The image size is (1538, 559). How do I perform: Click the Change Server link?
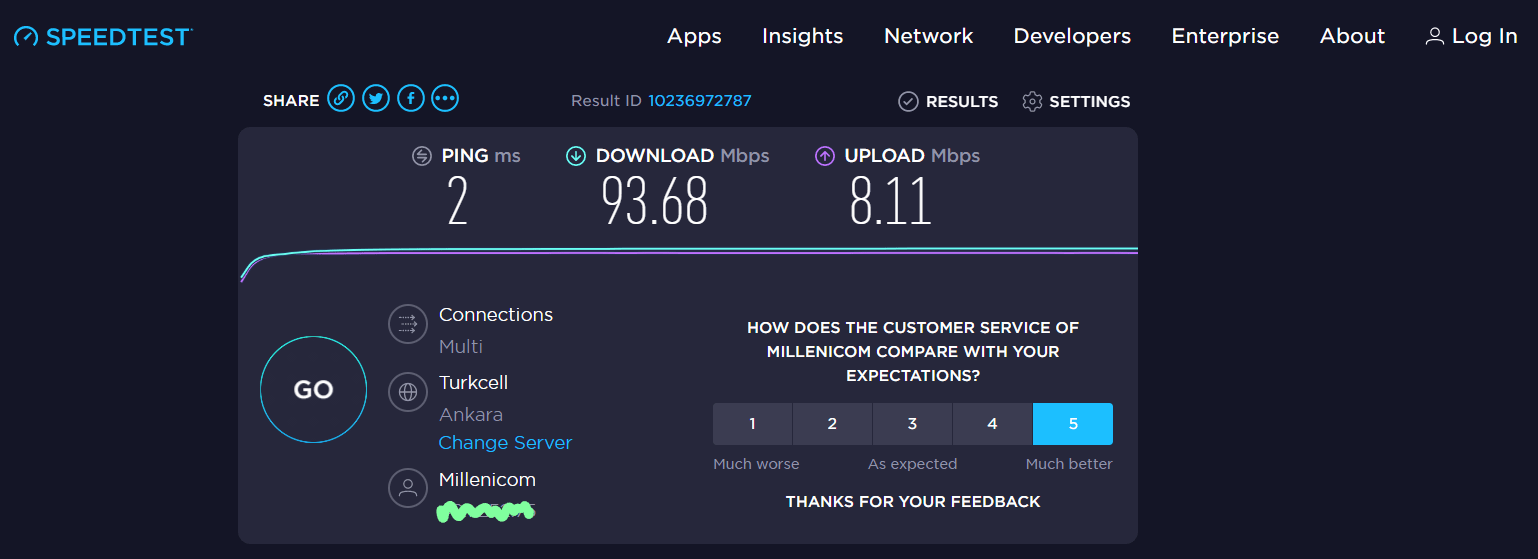505,442
